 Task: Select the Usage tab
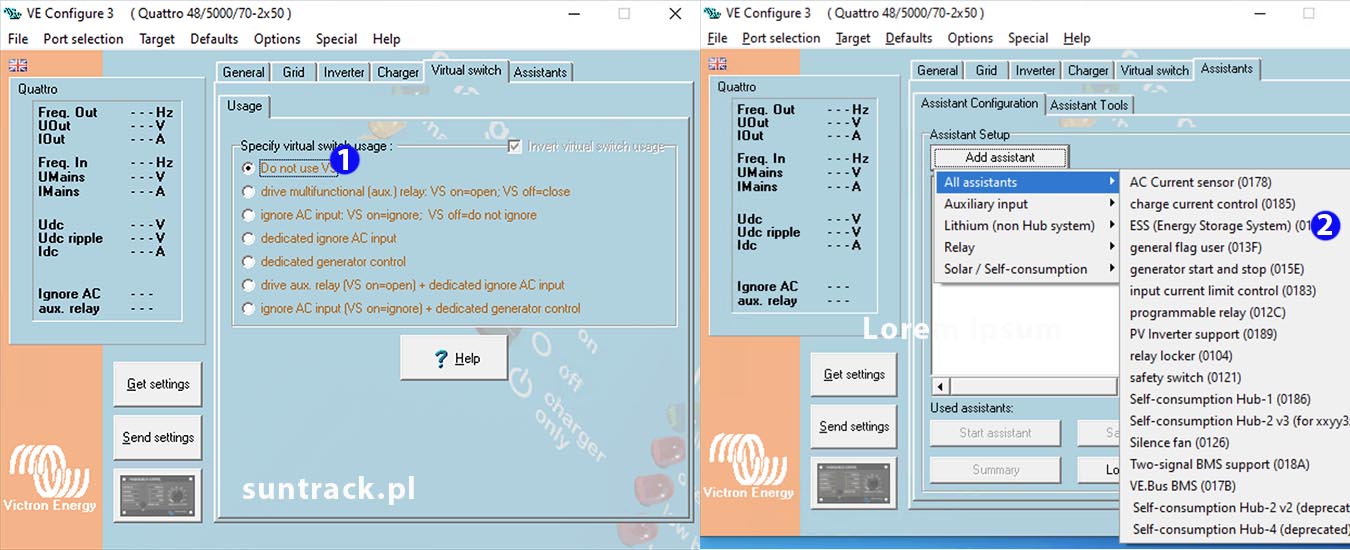244,106
